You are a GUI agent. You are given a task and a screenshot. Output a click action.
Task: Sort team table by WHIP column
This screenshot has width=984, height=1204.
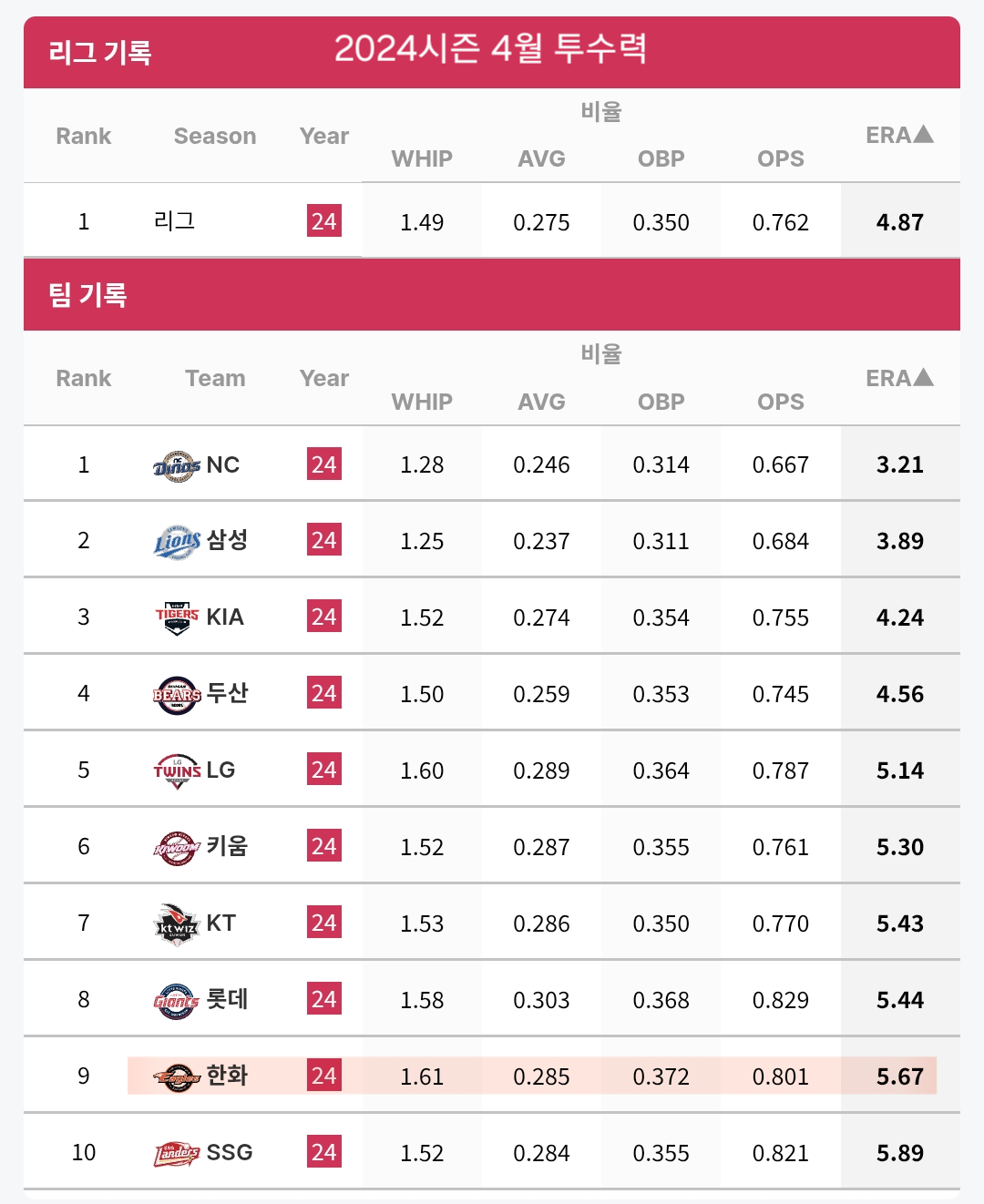[x=422, y=402]
